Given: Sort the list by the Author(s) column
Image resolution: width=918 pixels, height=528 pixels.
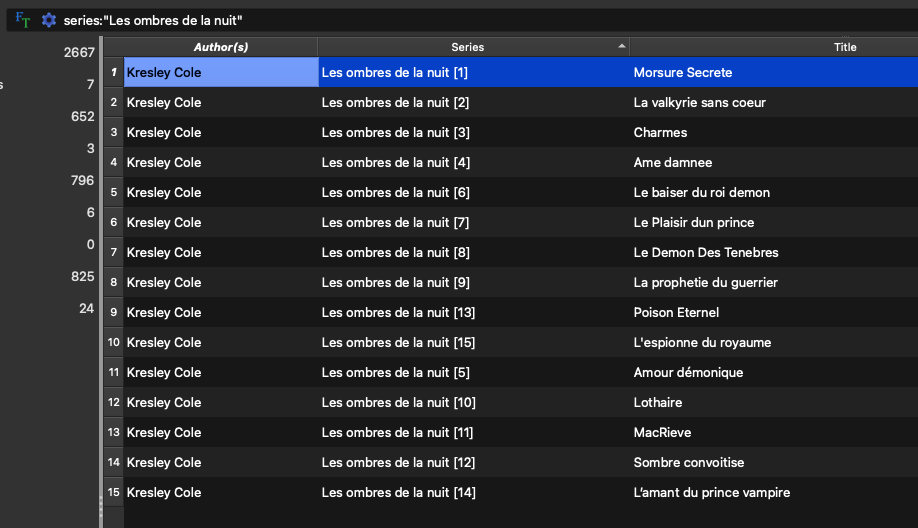Looking at the screenshot, I should 220,47.
